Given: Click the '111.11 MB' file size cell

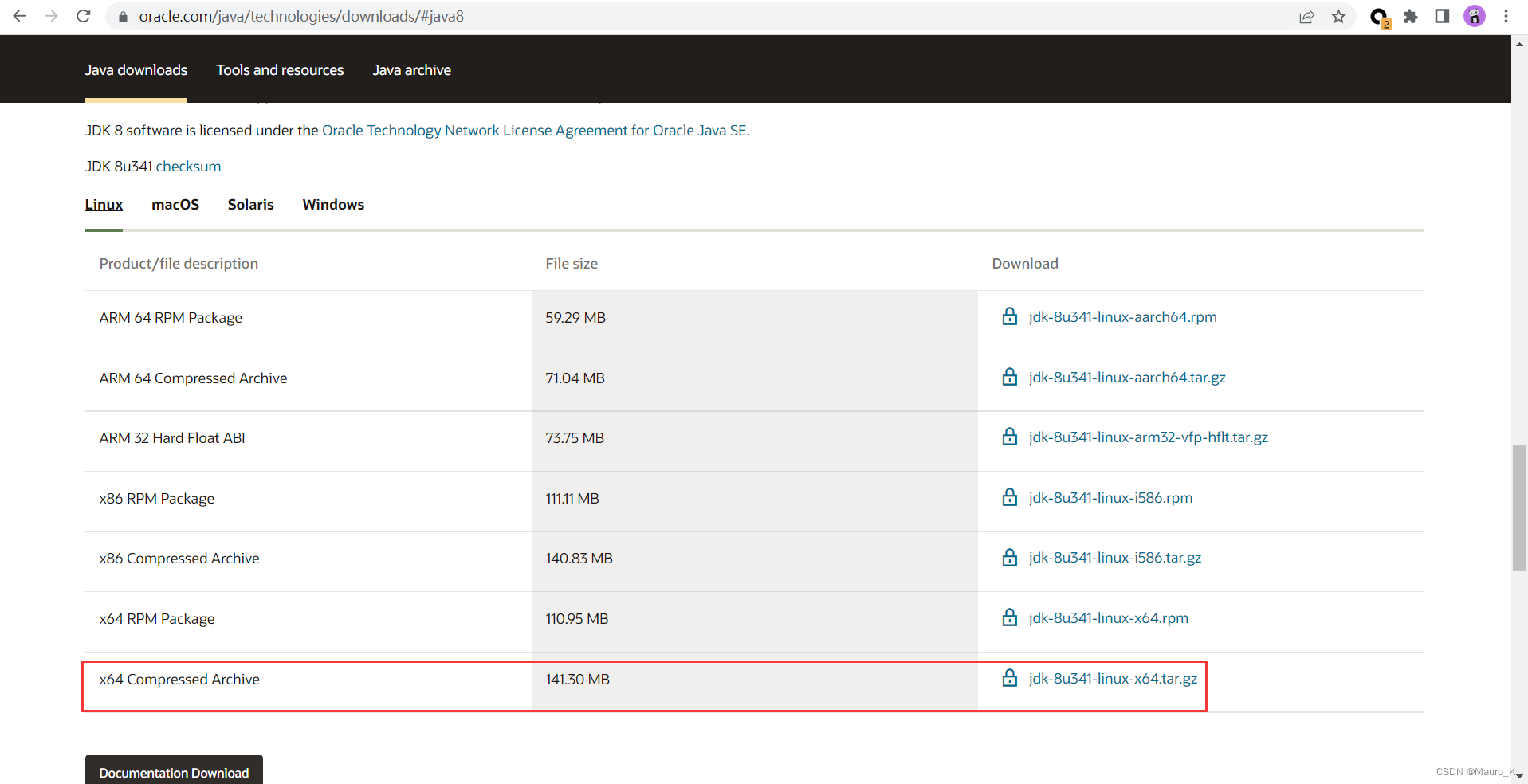Looking at the screenshot, I should 754,501.
